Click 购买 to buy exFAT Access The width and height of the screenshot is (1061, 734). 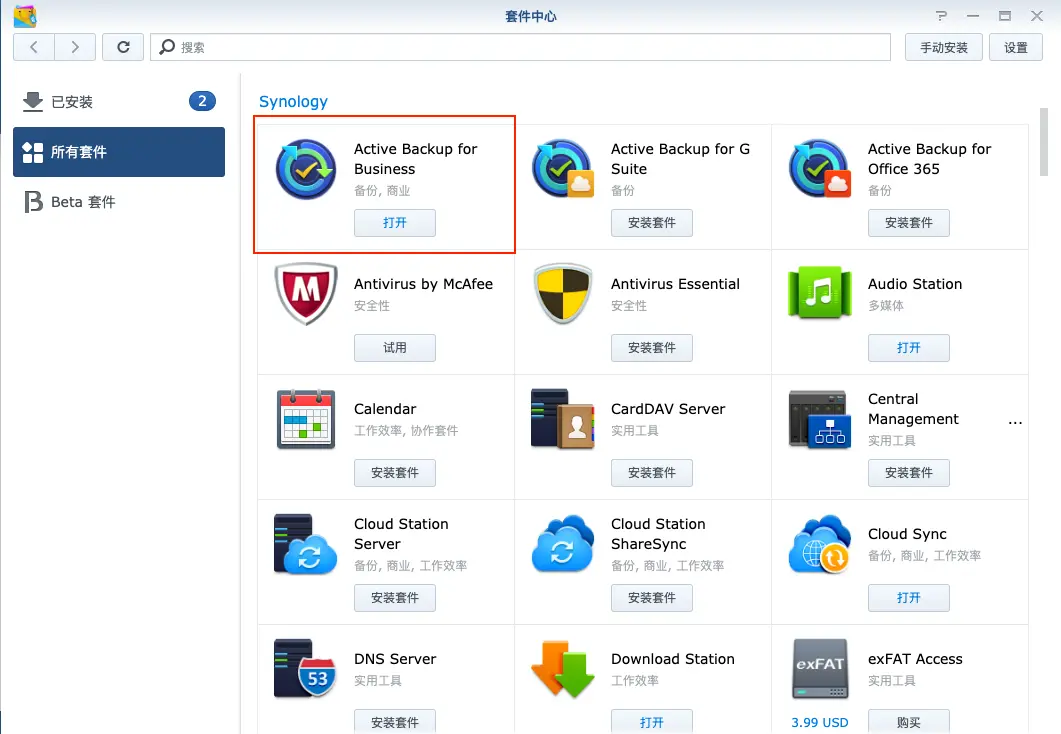click(909, 722)
